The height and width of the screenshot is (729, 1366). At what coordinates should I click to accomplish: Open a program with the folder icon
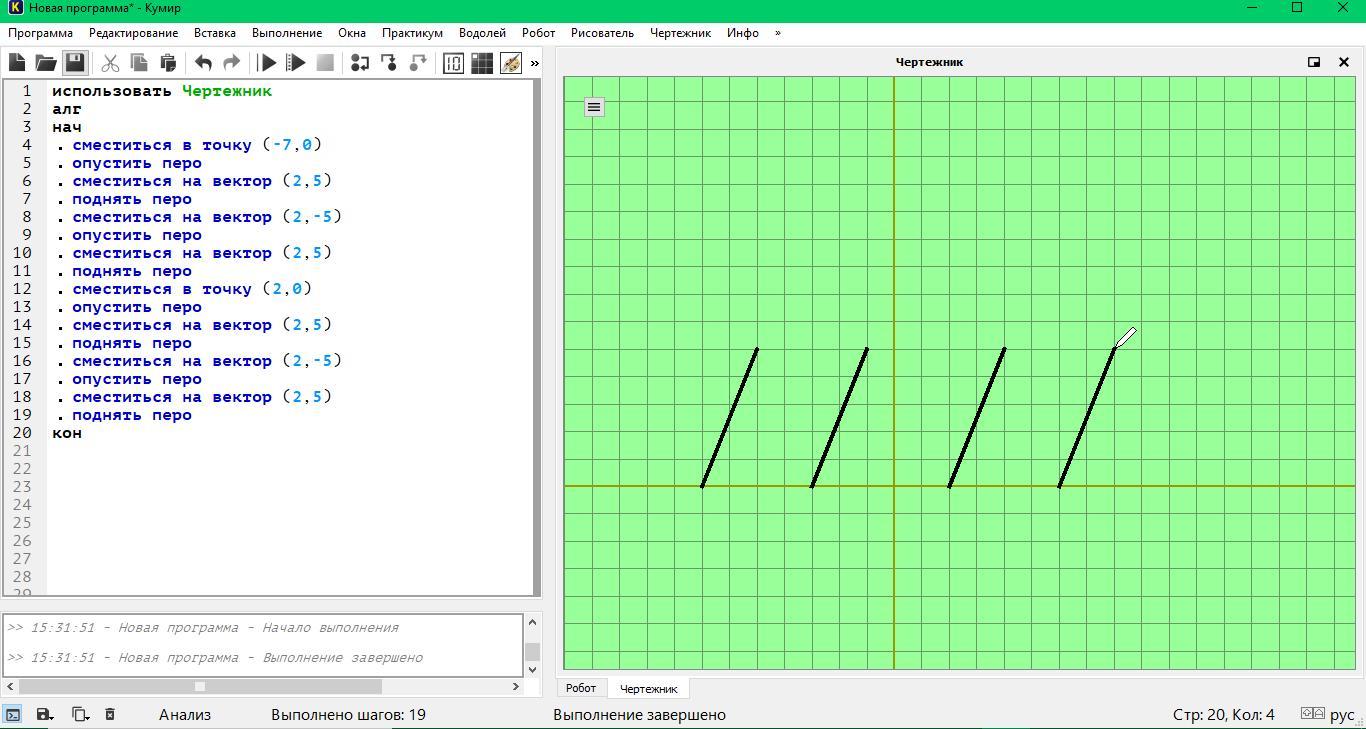tap(46, 63)
